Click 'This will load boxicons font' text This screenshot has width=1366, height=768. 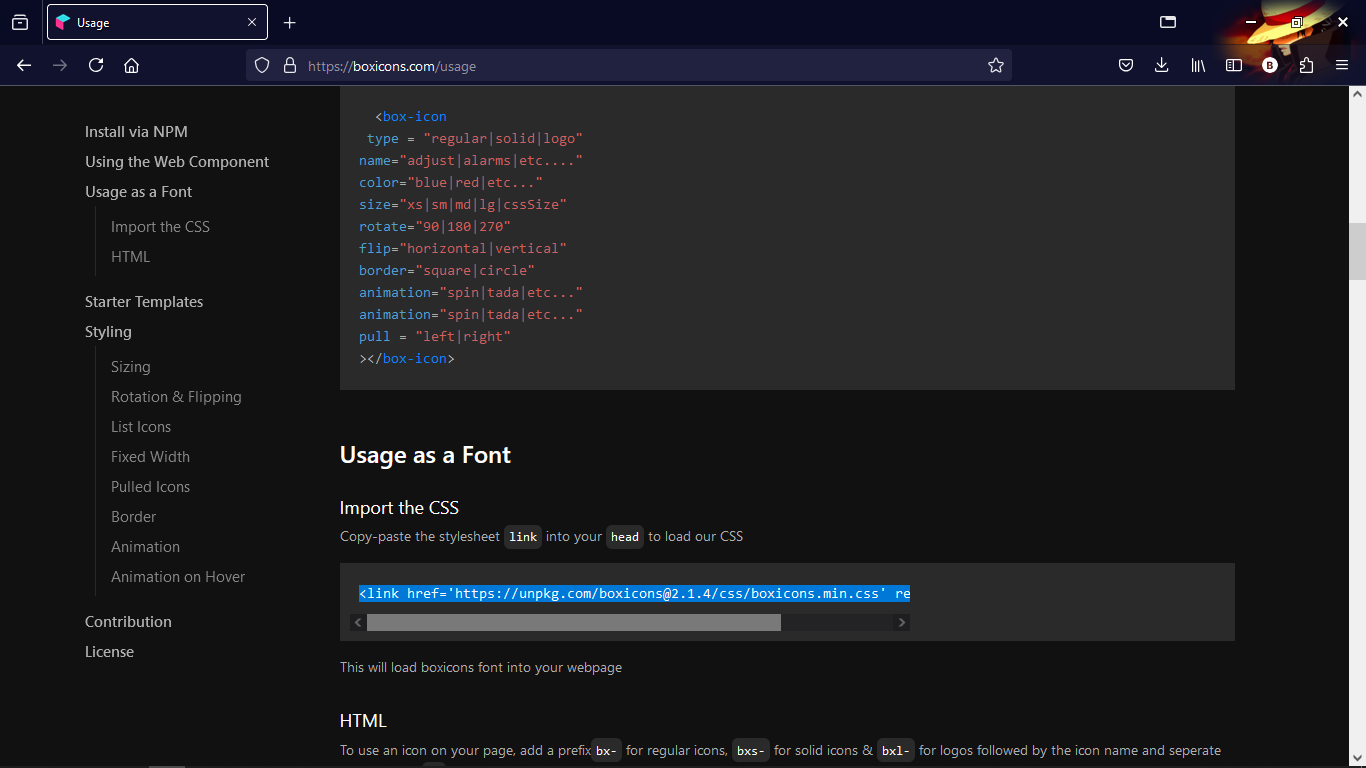(x=481, y=667)
